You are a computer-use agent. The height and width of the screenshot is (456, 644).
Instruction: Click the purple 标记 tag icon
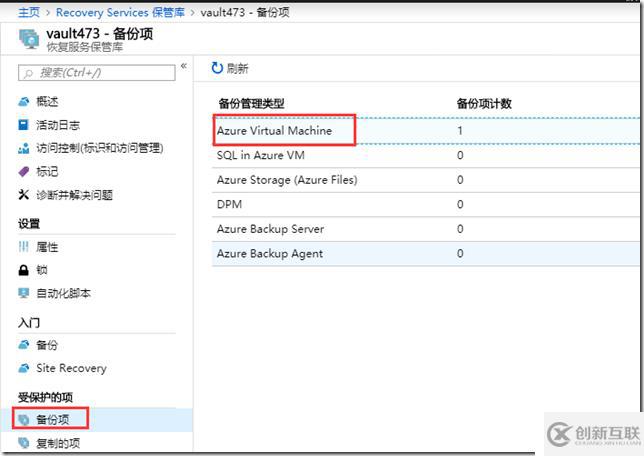point(24,171)
